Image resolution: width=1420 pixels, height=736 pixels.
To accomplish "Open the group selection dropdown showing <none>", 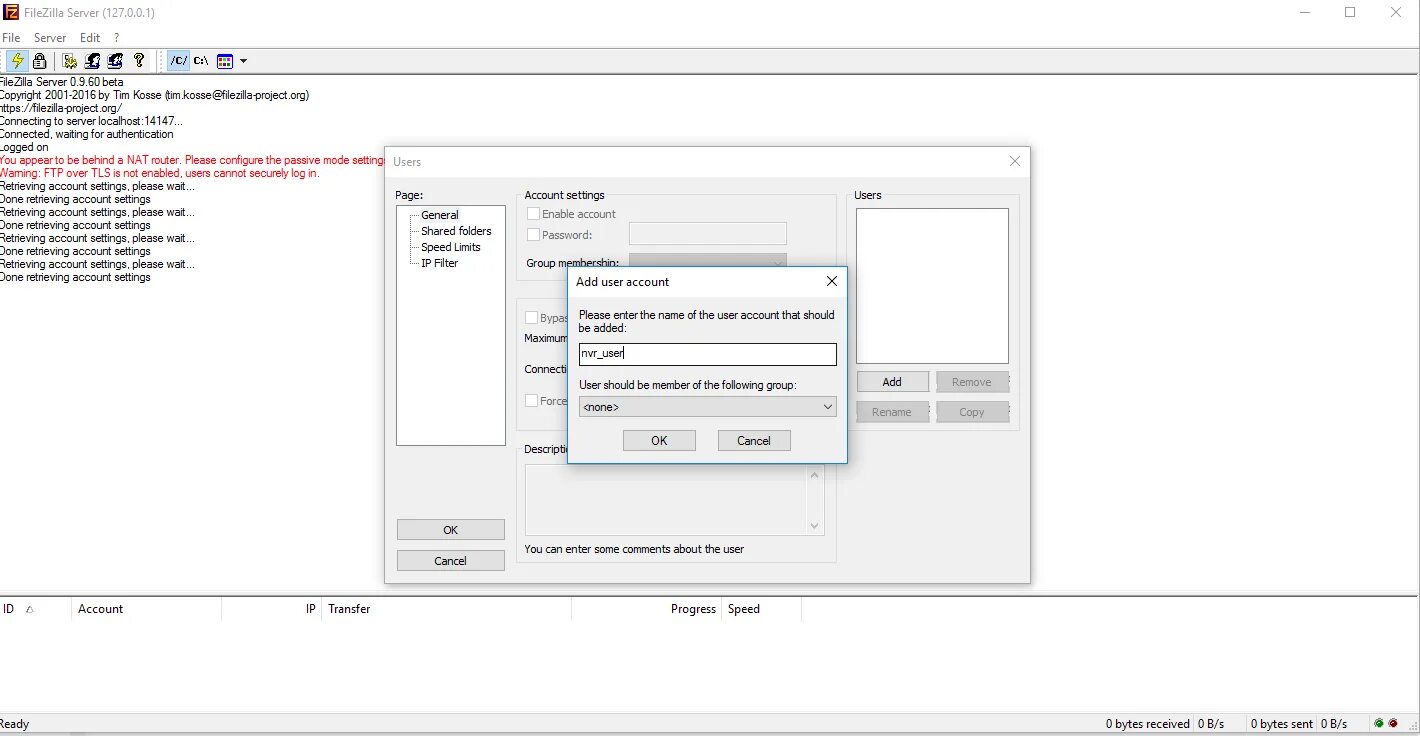I will (707, 407).
